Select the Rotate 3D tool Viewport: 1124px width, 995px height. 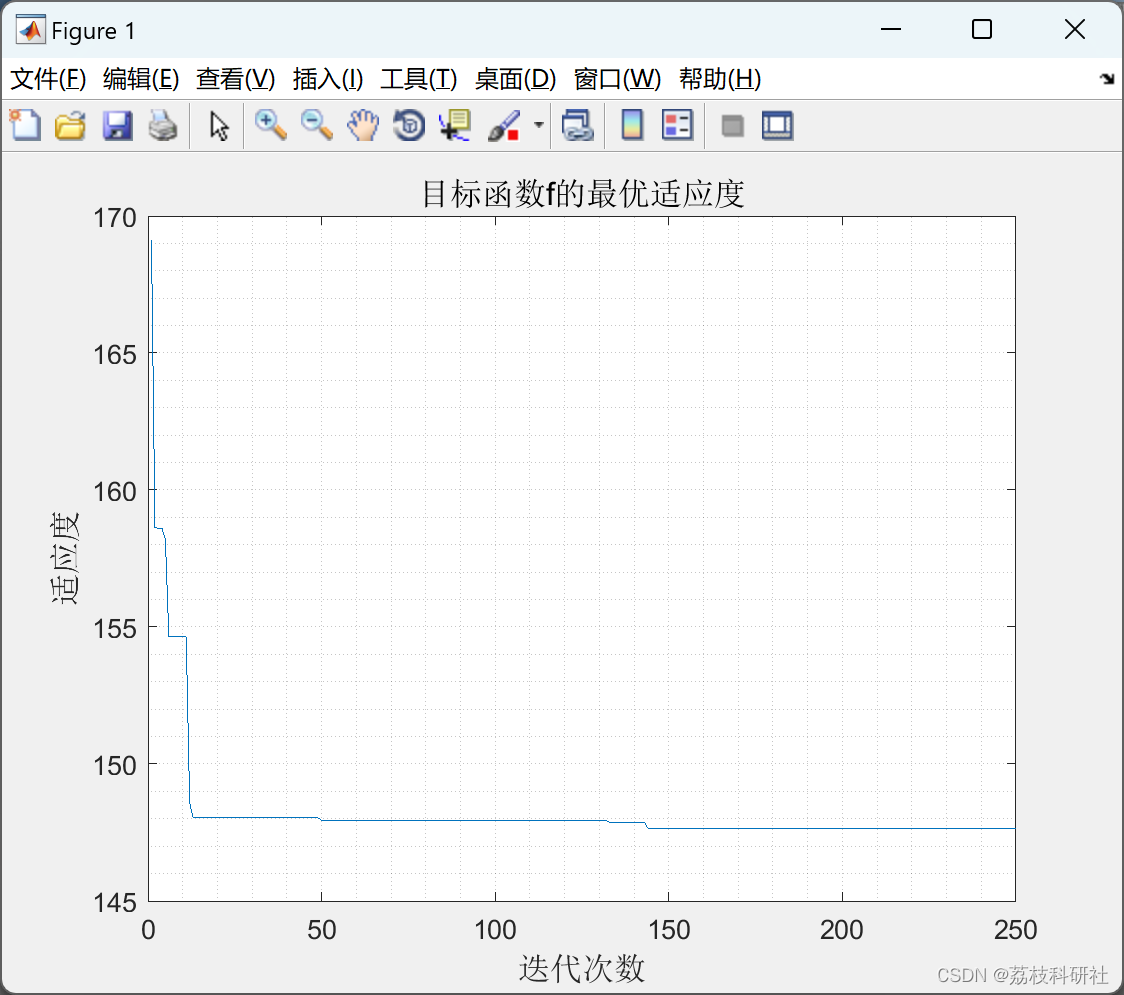(x=409, y=125)
